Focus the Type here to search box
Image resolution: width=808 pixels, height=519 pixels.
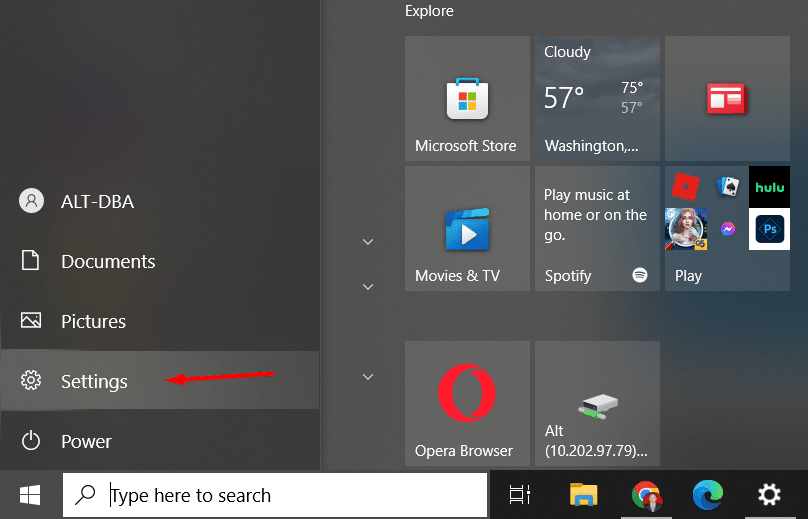[x=275, y=495]
